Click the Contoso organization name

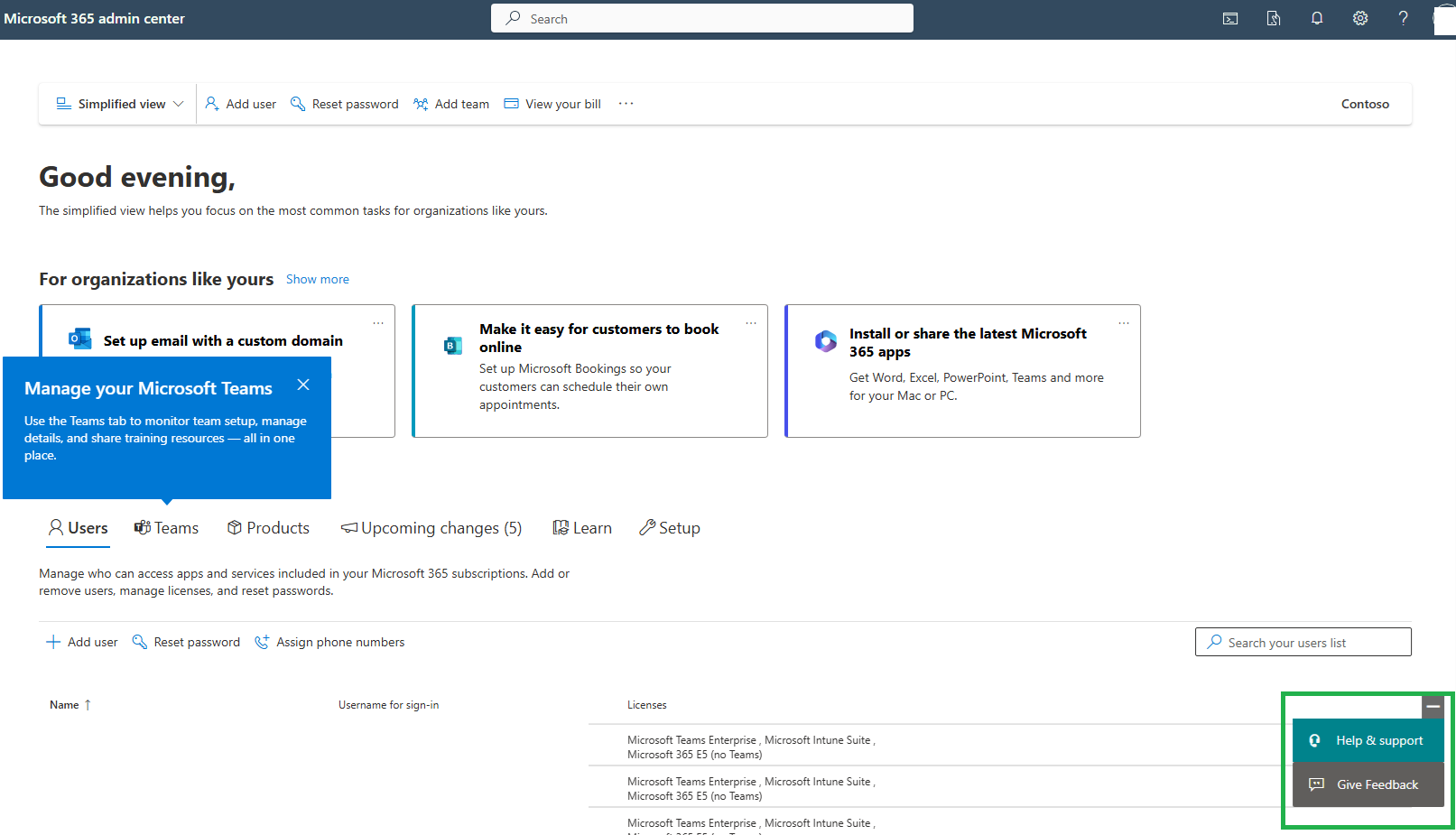[1365, 104]
